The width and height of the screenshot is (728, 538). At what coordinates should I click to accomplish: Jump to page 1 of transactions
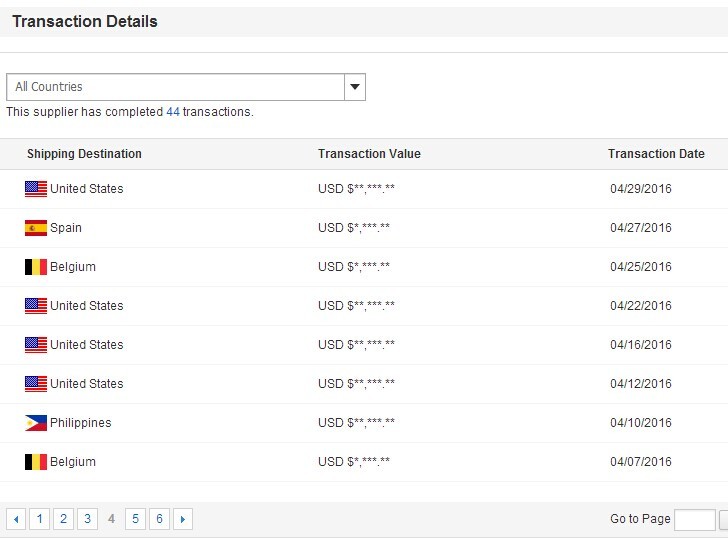click(x=40, y=519)
